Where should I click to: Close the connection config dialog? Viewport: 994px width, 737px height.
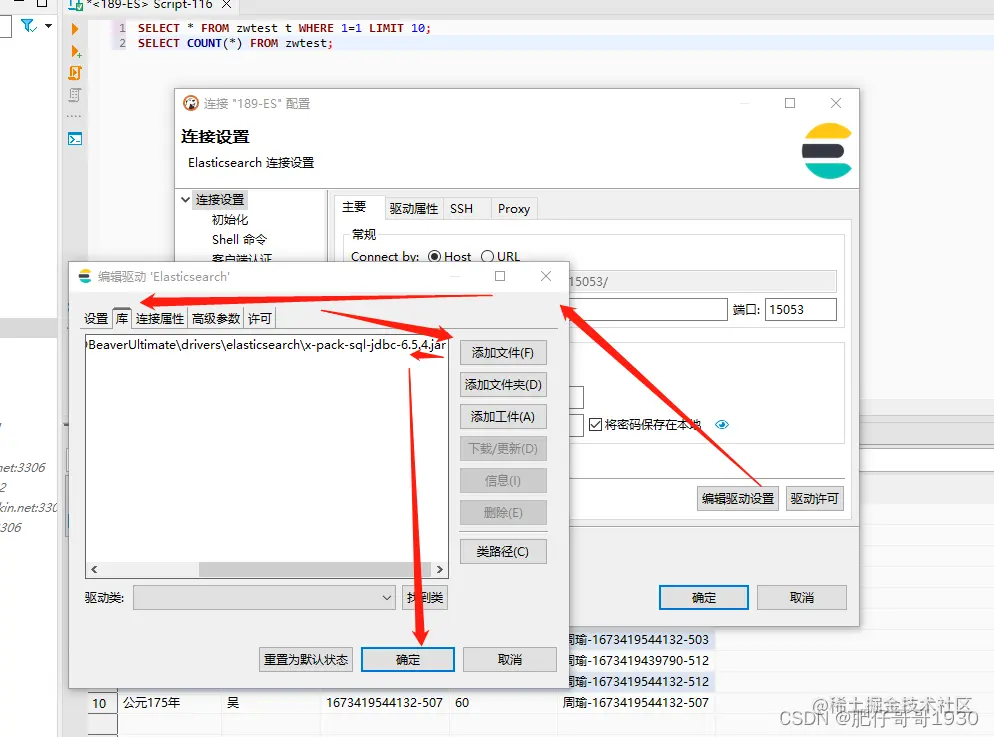[836, 103]
